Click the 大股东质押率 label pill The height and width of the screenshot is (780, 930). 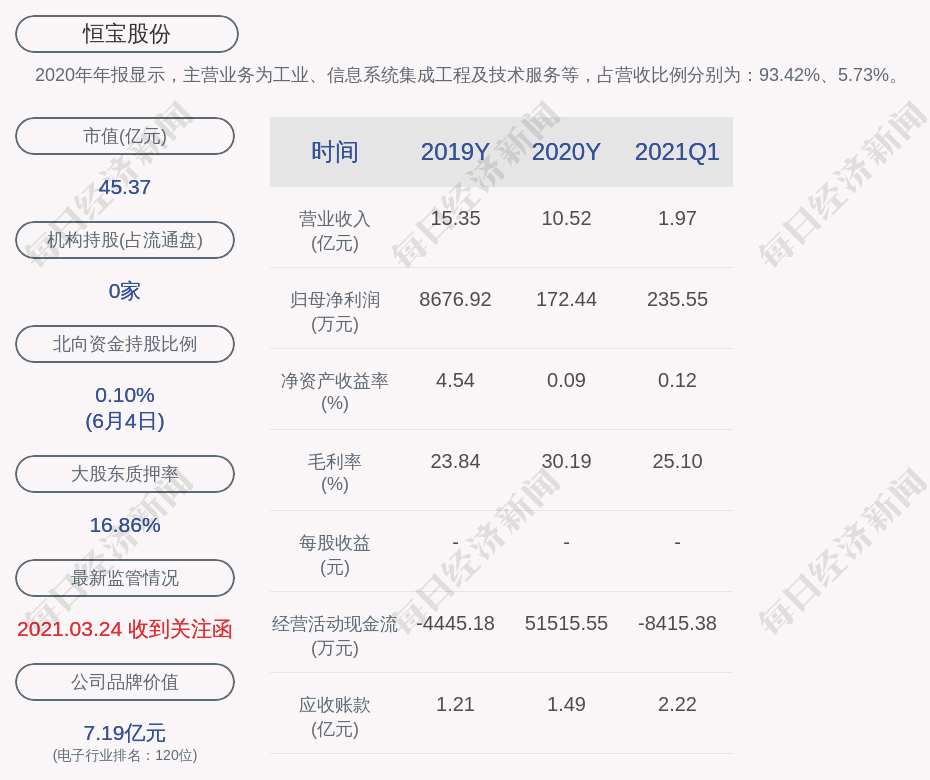pos(125,474)
